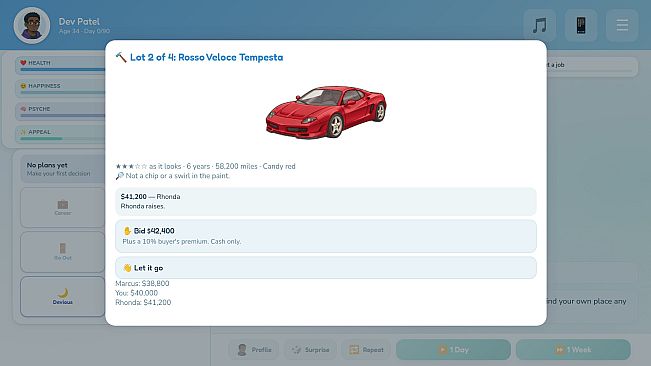Click the Repeat button
The width and height of the screenshot is (651, 366).
point(366,350)
